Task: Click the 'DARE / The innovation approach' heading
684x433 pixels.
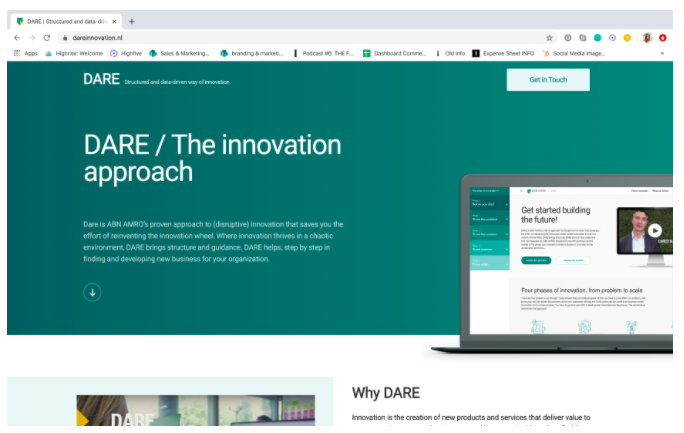Action: (x=212, y=158)
